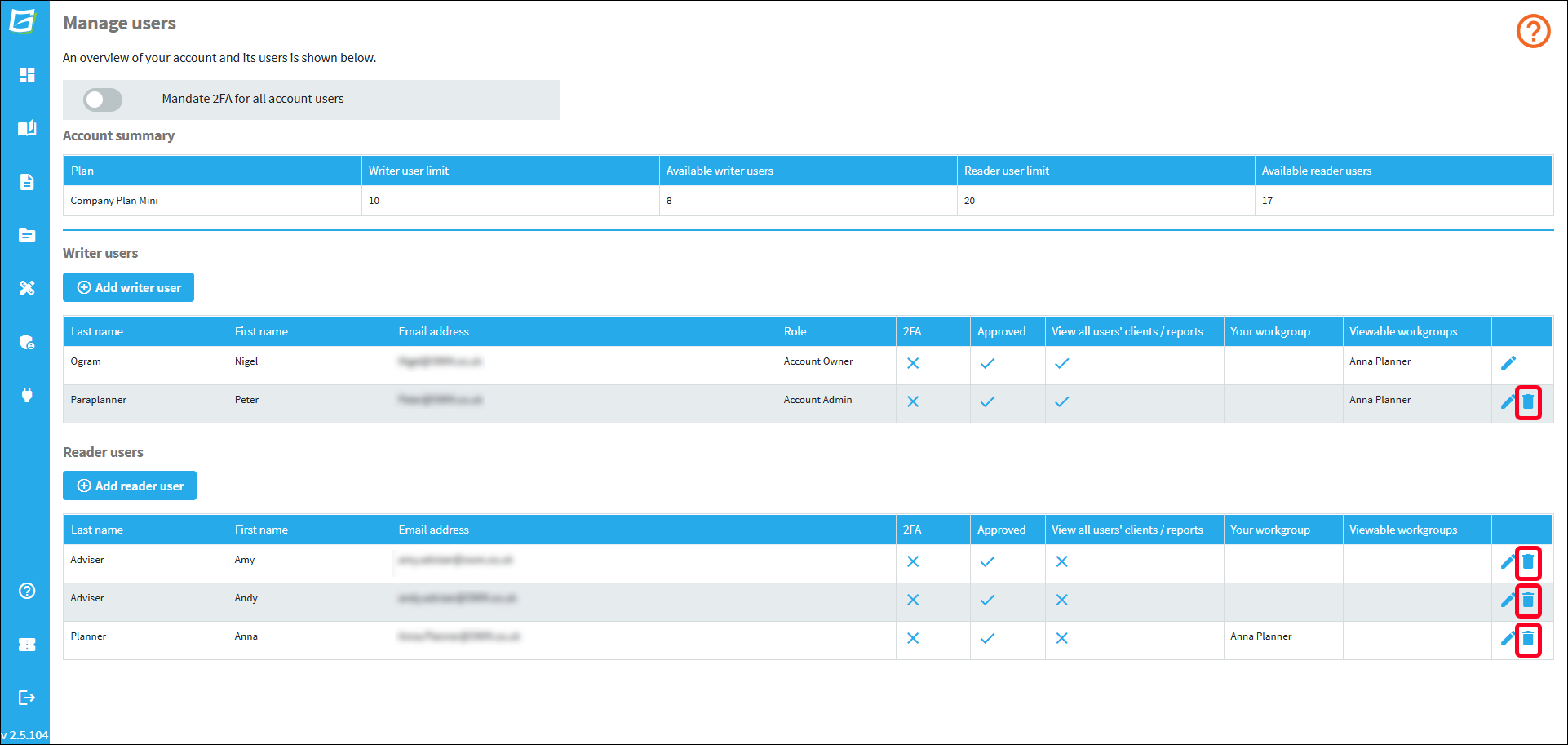Click the log out icon in sidebar
The image size is (1568, 745).
click(27, 698)
